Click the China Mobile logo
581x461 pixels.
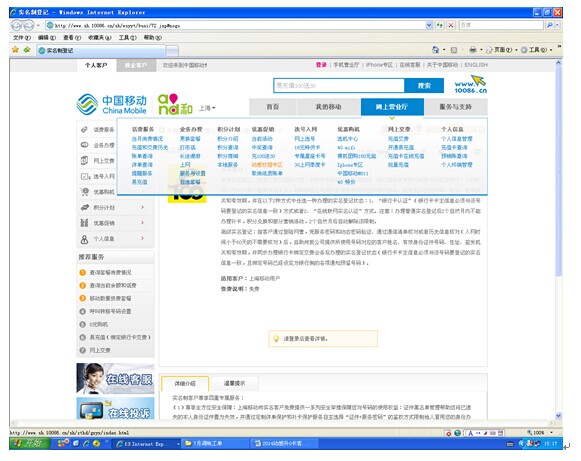111,105
